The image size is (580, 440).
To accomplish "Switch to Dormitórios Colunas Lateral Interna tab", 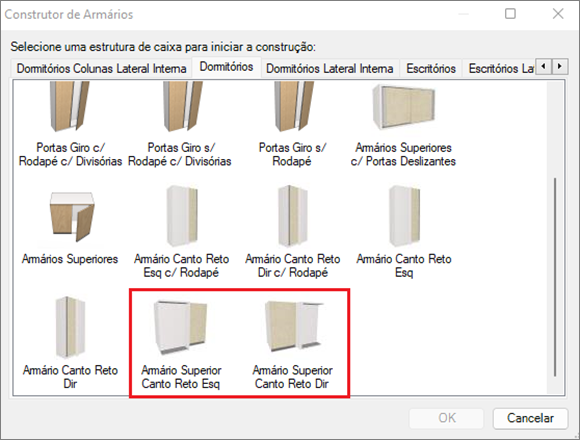I will click(101, 68).
